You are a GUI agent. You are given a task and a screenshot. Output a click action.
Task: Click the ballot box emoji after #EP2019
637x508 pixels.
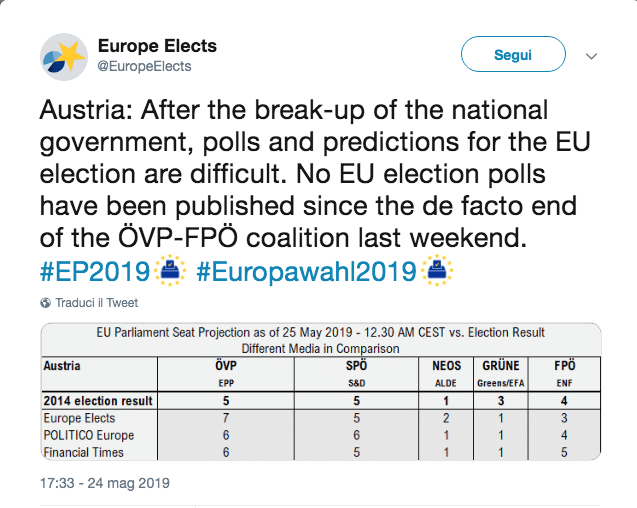[x=168, y=270]
